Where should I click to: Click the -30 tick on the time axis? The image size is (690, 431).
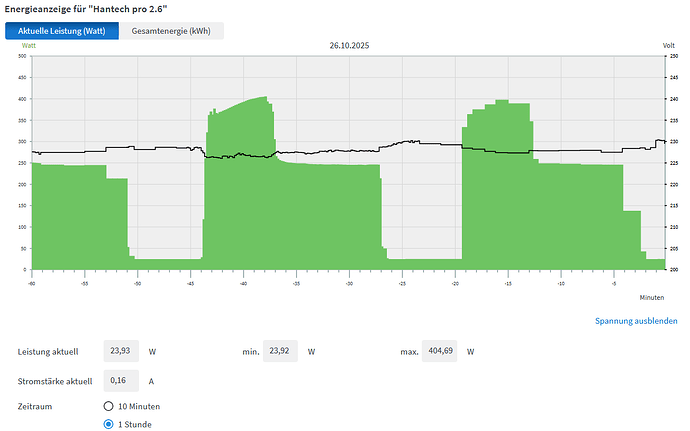(x=349, y=283)
